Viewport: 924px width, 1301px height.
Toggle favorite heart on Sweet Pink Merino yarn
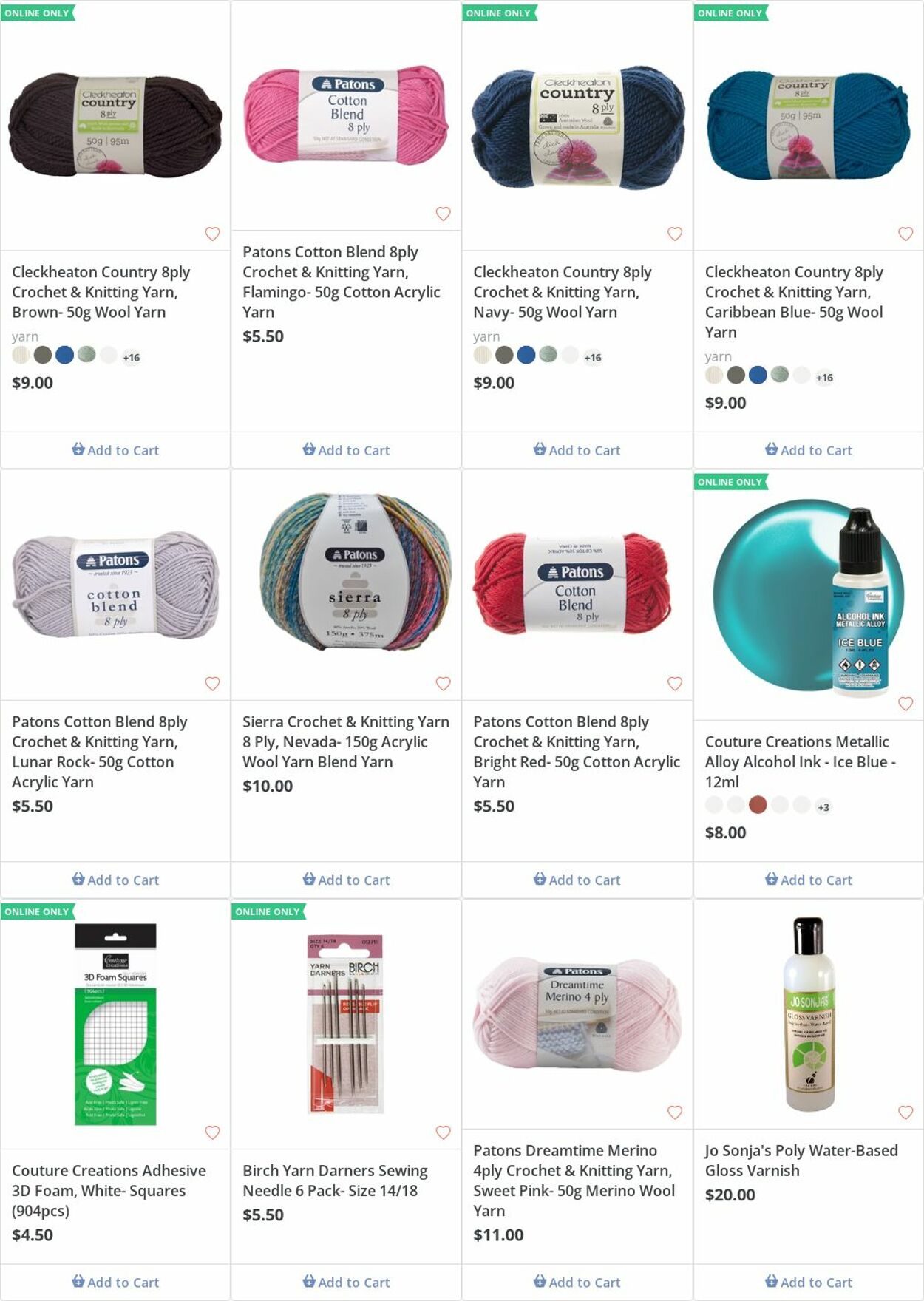tap(675, 1113)
